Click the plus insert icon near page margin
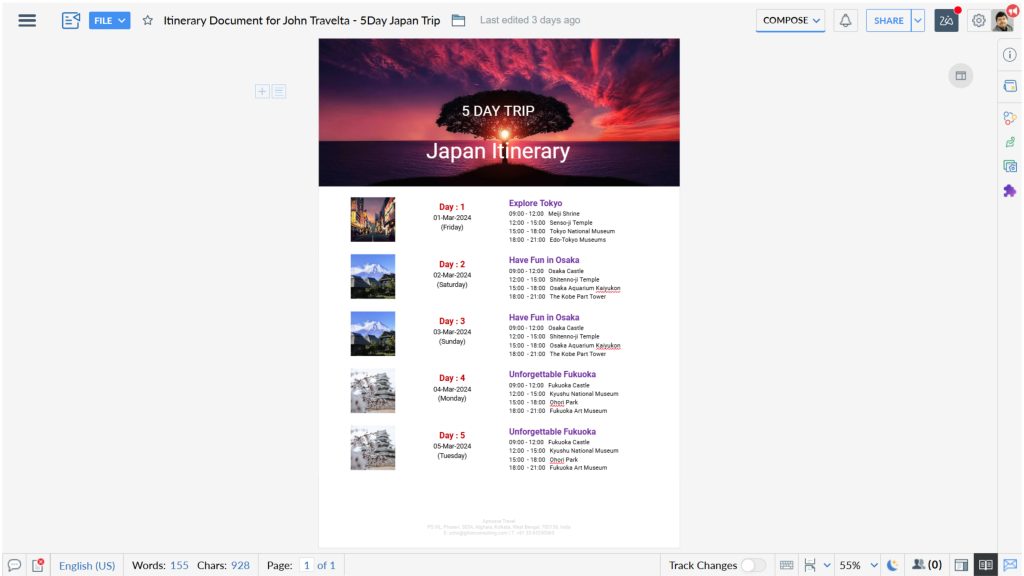The image size is (1024, 576). pyautogui.click(x=262, y=91)
